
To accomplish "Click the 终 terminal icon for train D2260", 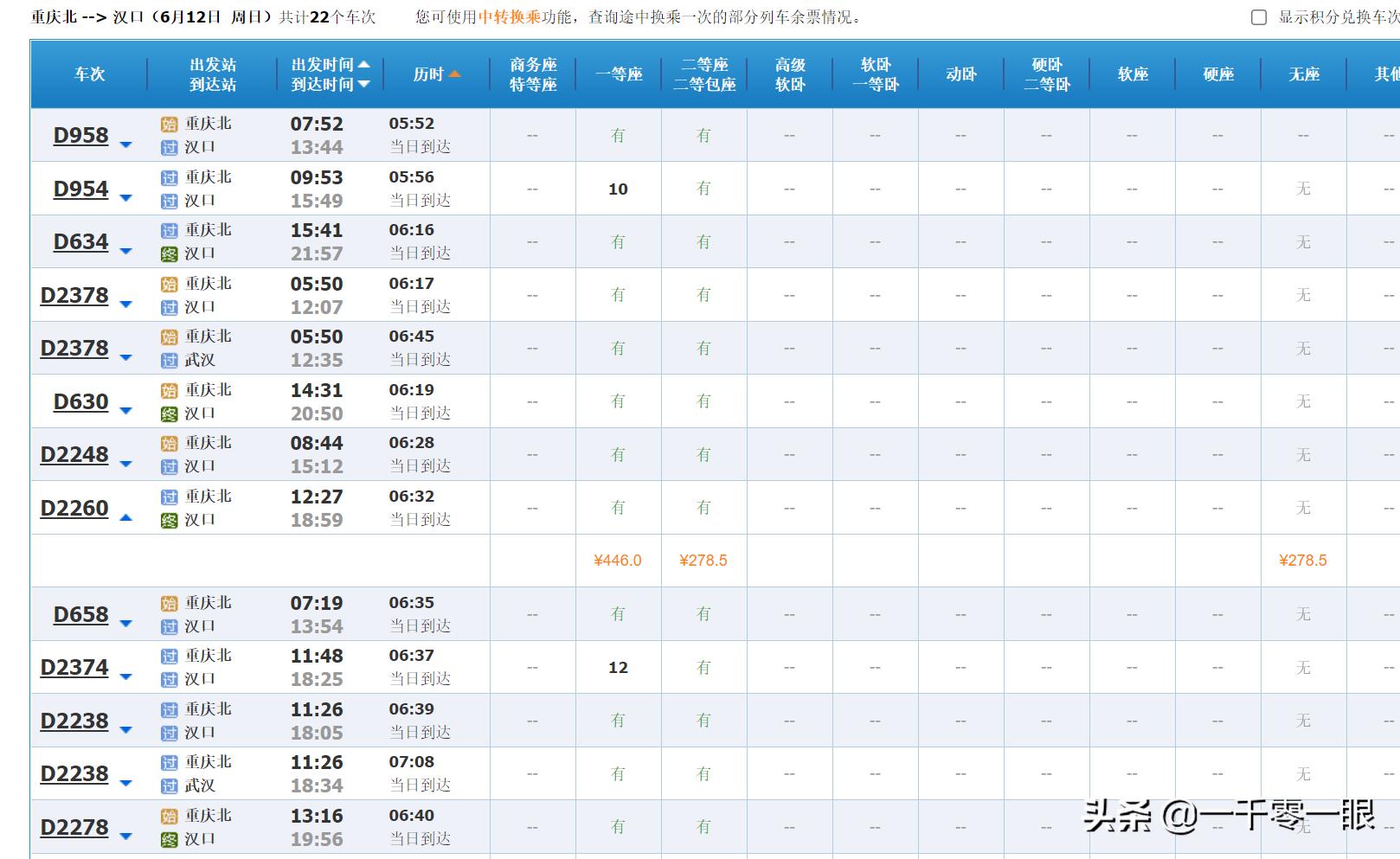I will (169, 521).
